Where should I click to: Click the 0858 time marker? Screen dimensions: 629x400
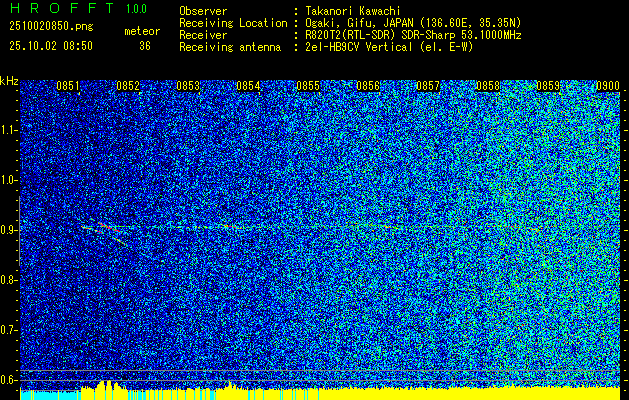[x=488, y=86]
